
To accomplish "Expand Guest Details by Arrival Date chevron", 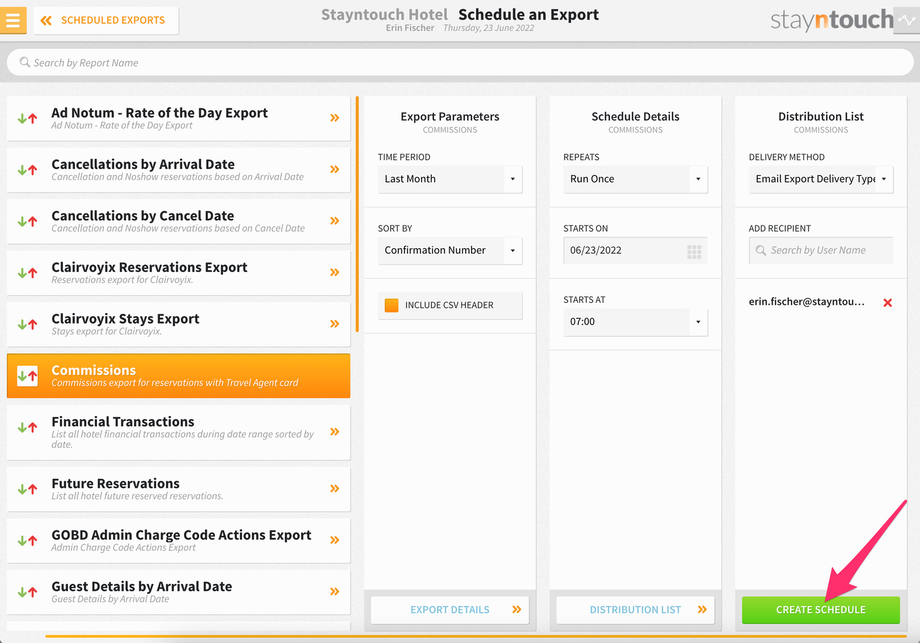I will coord(334,591).
